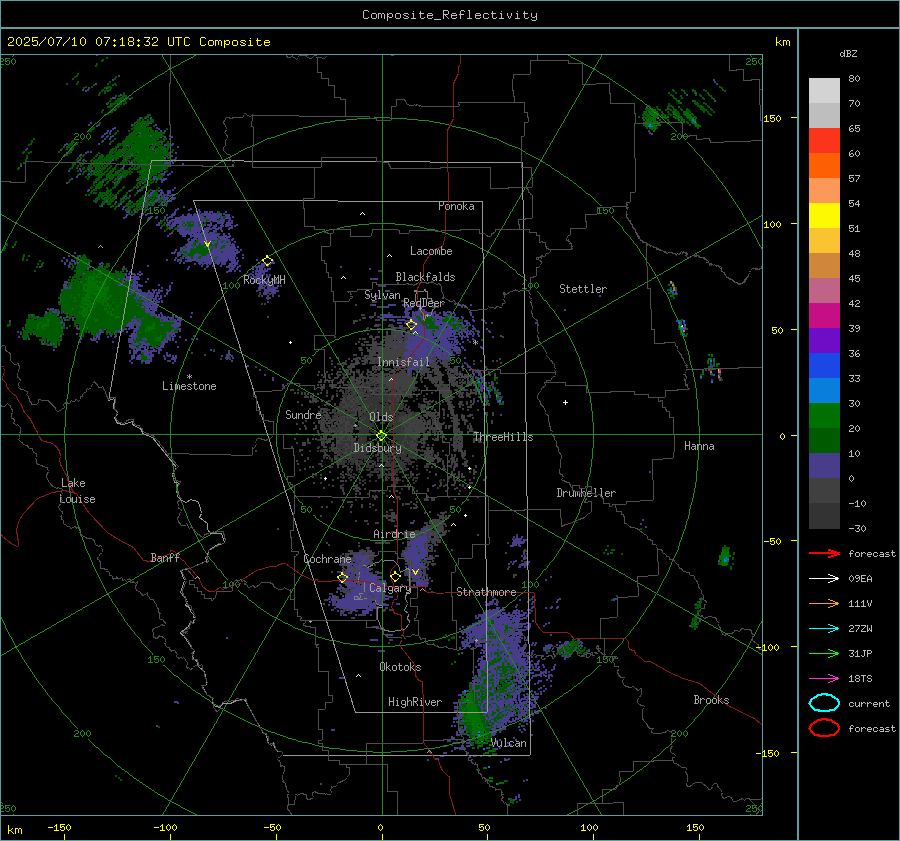The height and width of the screenshot is (841, 900).
Task: Click the 111V legend label
Action: tap(860, 603)
